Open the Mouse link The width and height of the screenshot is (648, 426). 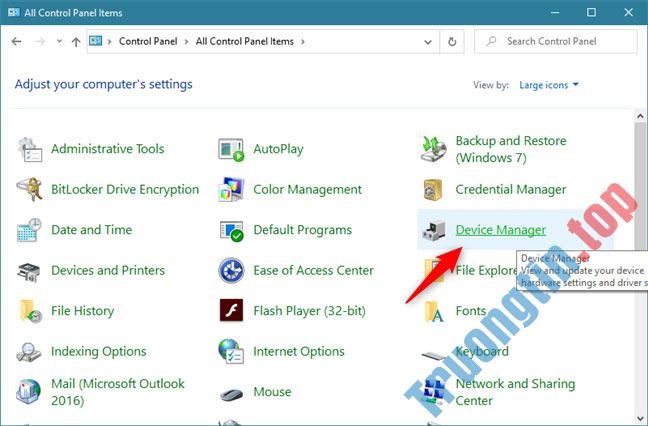pos(272,392)
